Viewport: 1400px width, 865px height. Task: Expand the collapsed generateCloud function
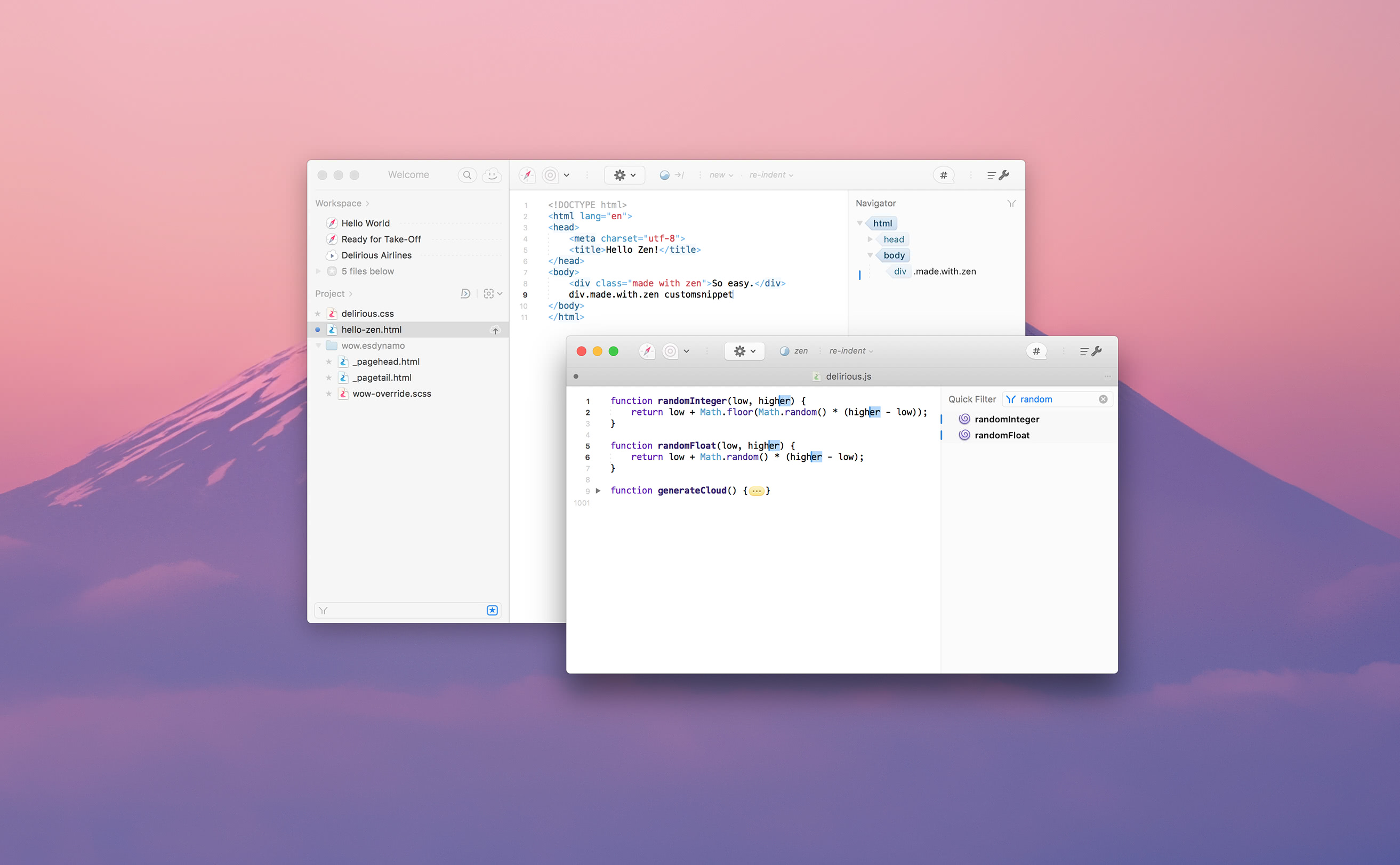(x=597, y=491)
